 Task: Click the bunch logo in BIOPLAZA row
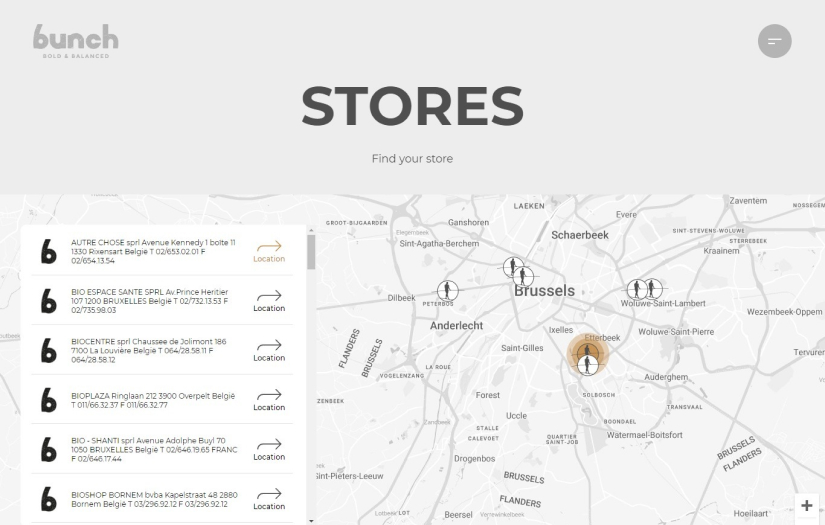[x=48, y=400]
